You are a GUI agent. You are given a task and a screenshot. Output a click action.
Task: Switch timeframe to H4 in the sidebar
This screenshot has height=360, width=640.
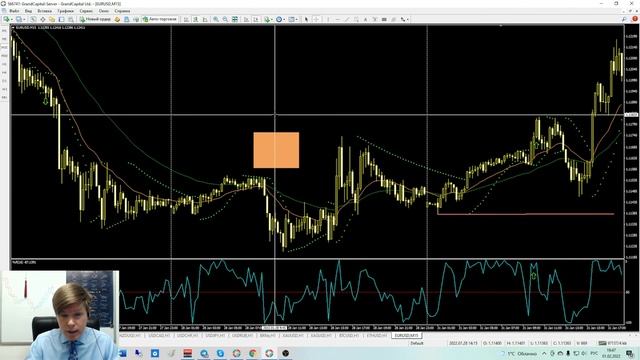(4, 72)
